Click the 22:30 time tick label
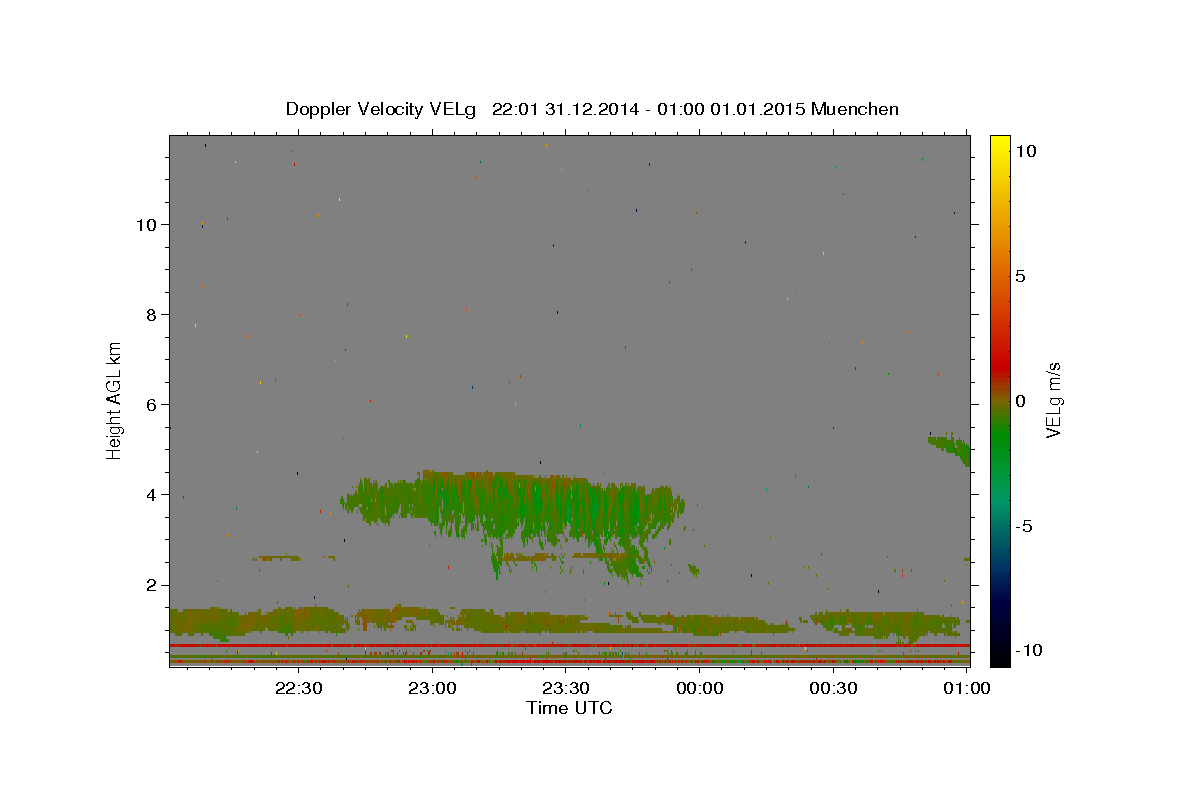Image resolution: width=1200 pixels, height=800 pixels. click(x=299, y=689)
